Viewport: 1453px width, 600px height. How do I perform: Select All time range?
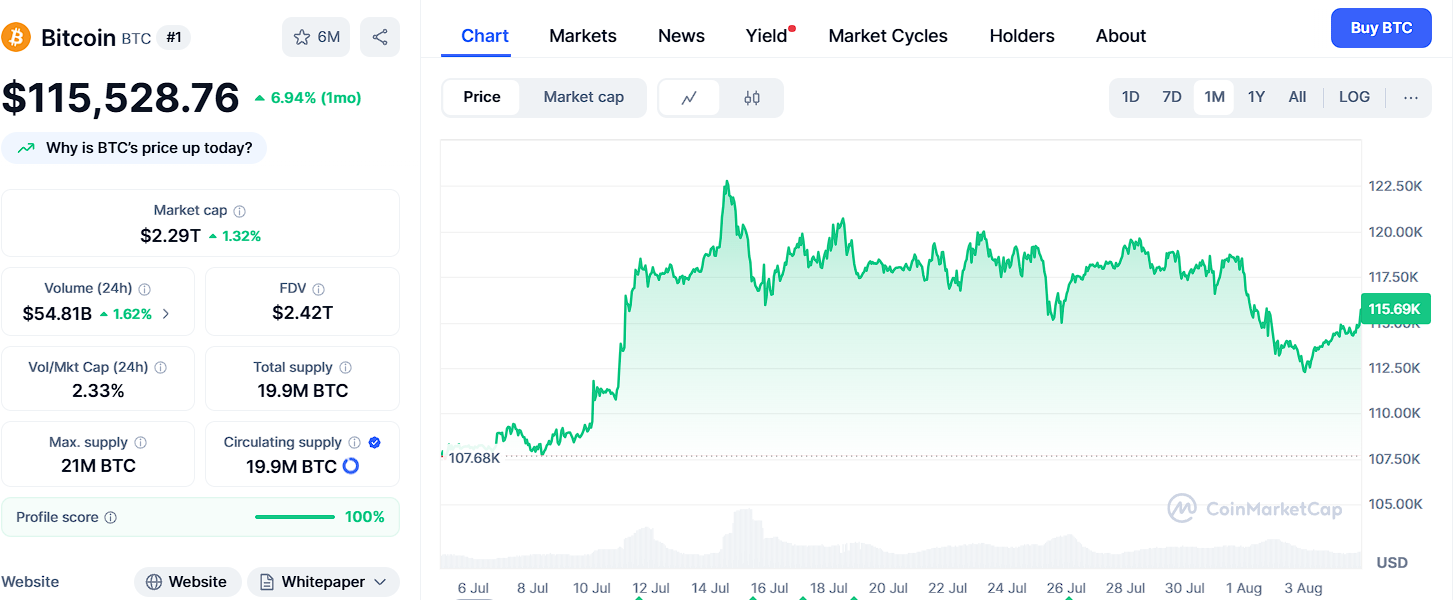tap(1297, 97)
